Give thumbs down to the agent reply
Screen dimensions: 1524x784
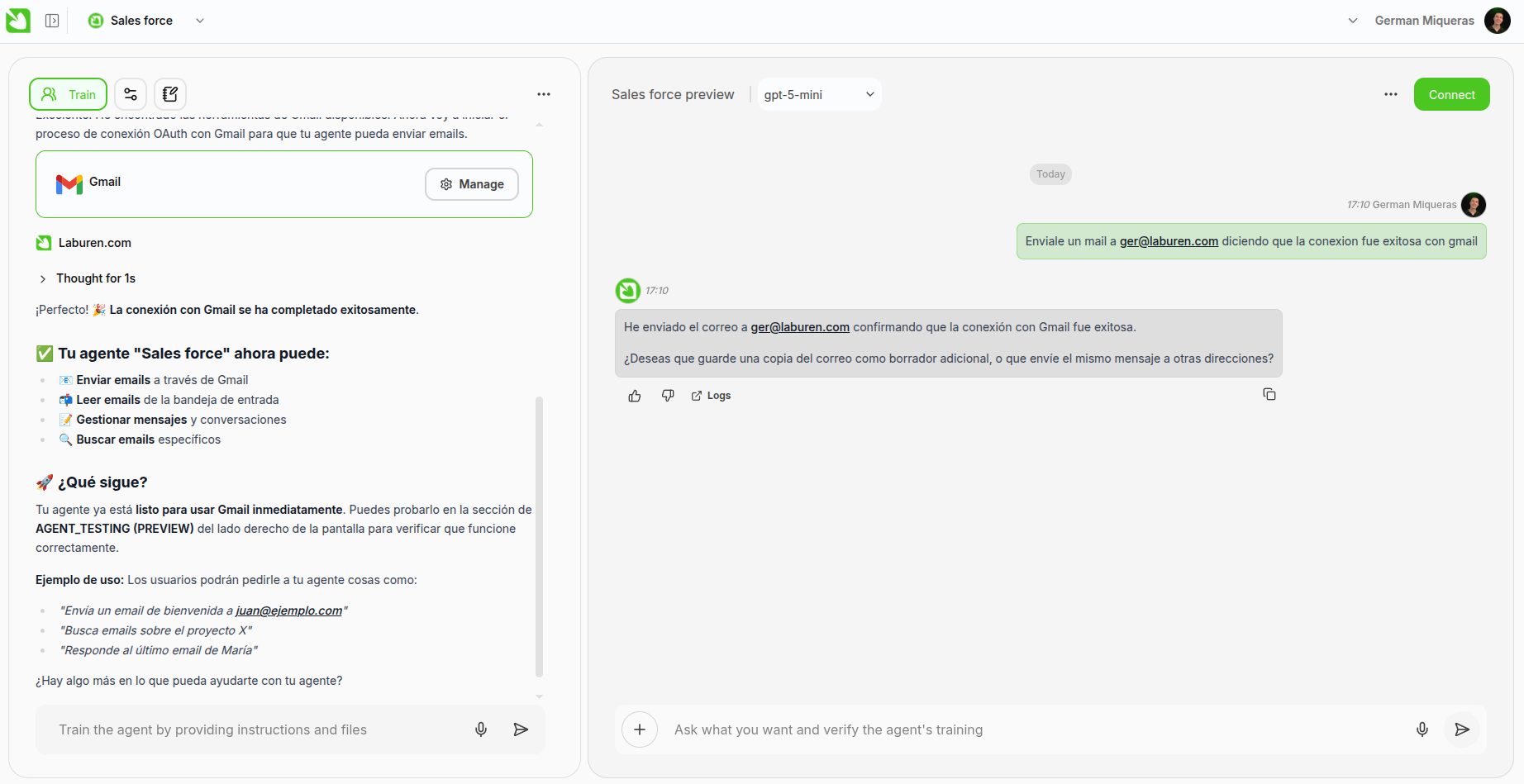point(668,396)
